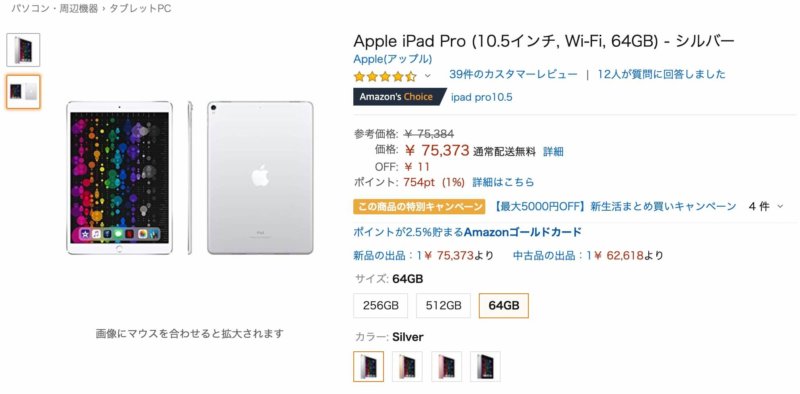Viewport: 800px width, 394px height.
Task: Select the 256GB size option
Action: [x=381, y=306]
